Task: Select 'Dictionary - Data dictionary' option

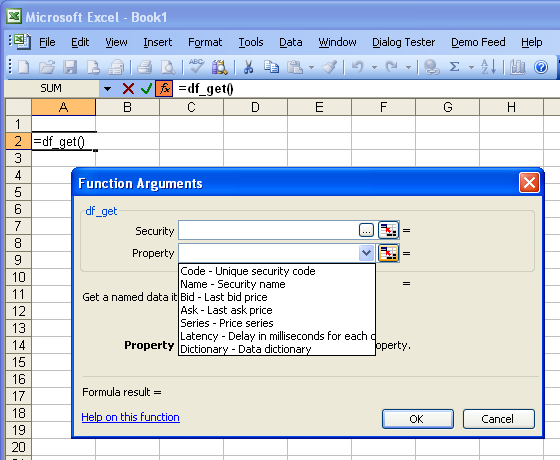Action: click(x=277, y=349)
